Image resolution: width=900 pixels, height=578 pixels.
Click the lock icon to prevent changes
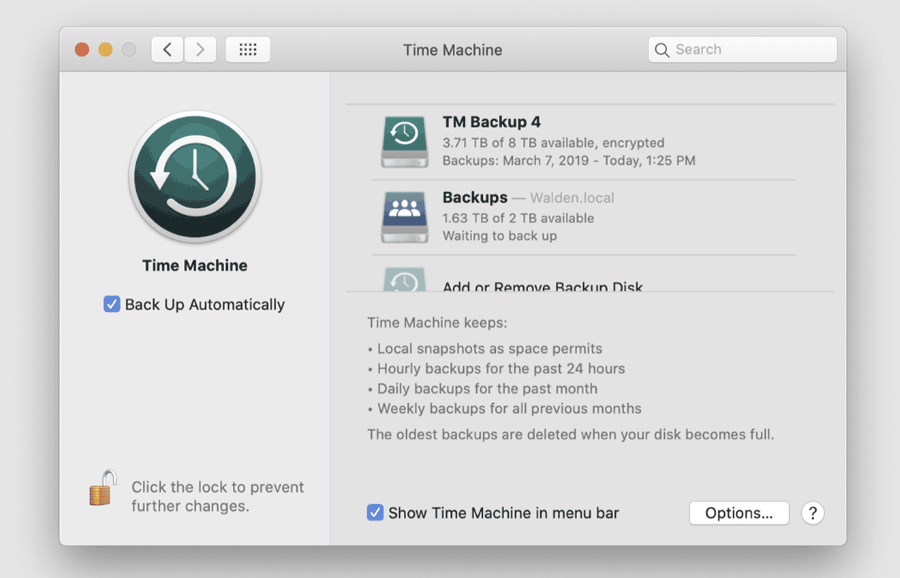click(x=103, y=488)
